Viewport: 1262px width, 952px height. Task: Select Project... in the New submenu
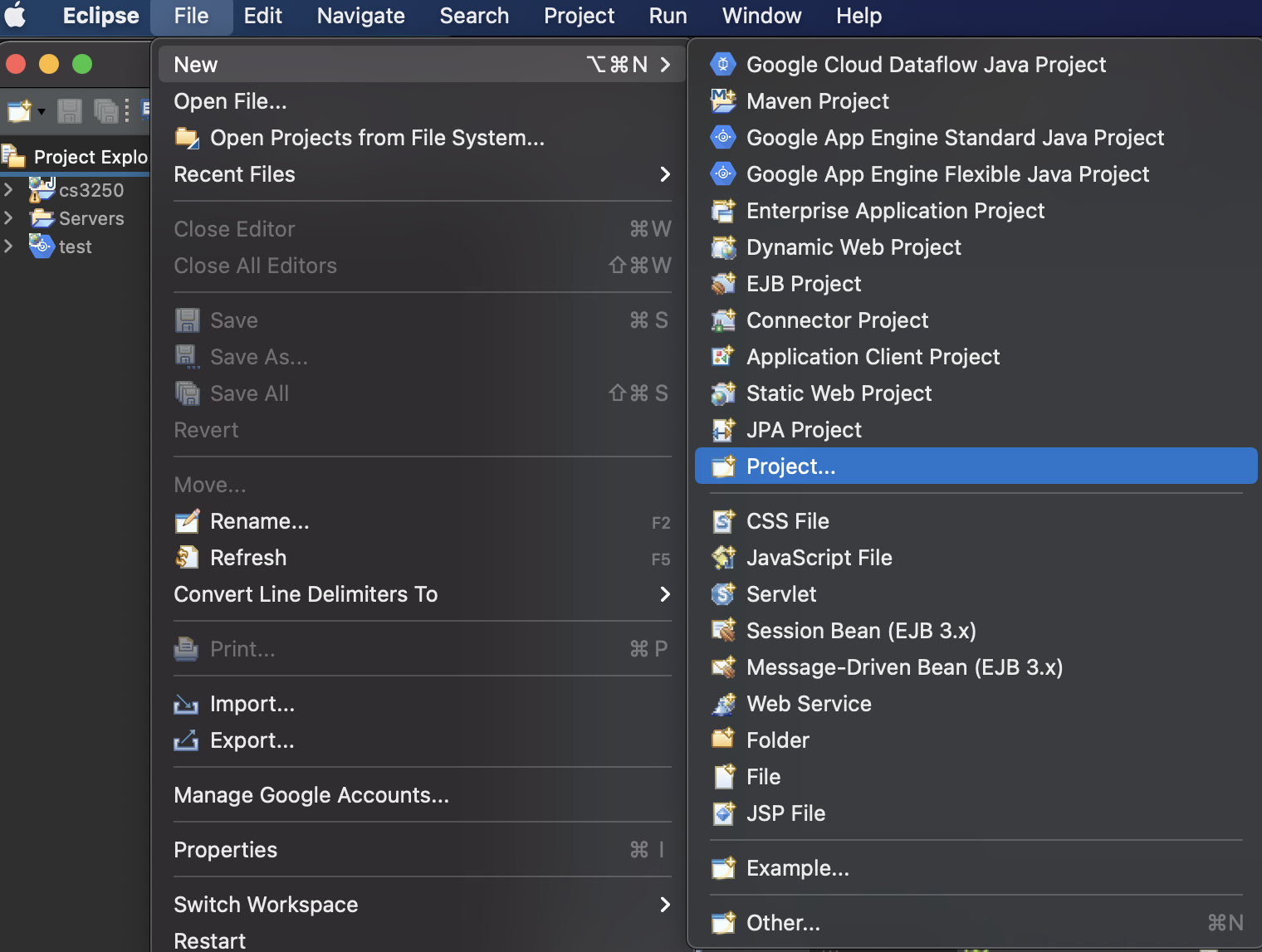tap(976, 466)
